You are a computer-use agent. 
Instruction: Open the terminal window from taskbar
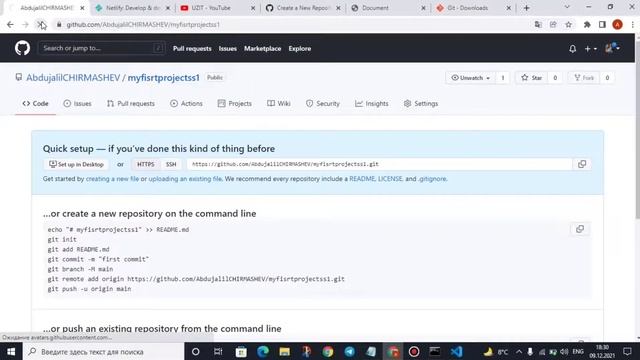(x=435, y=351)
